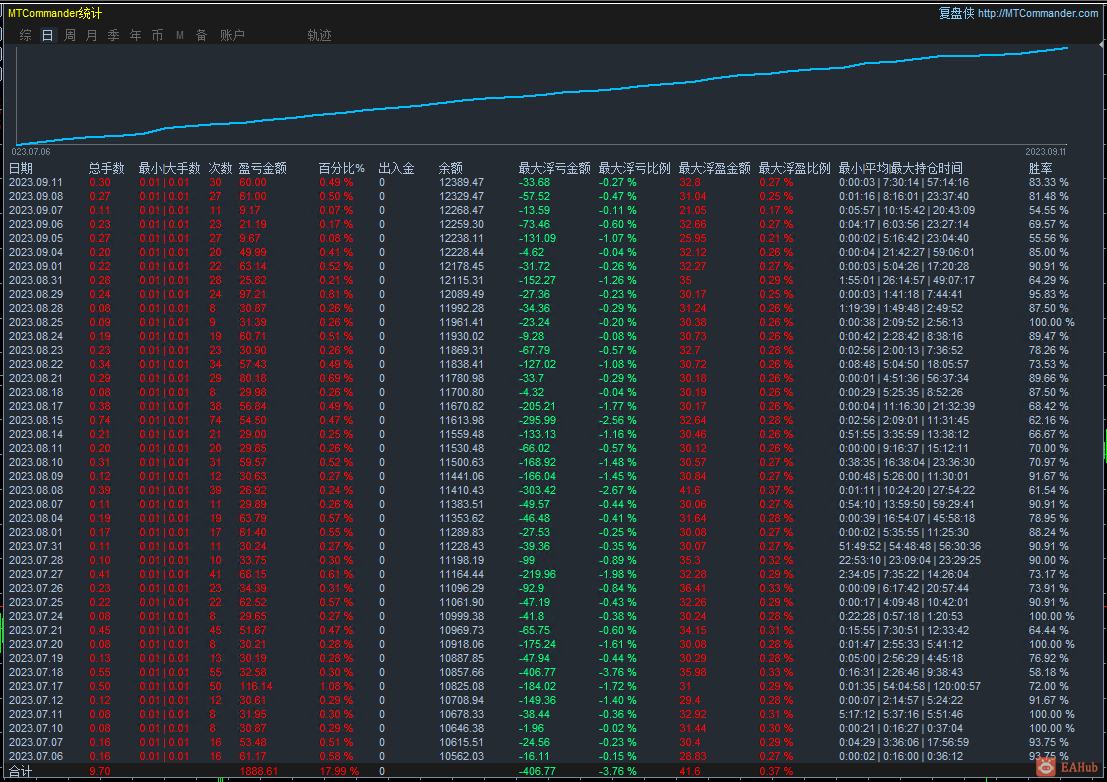Click the 账户 account tab
Image resolution: width=1107 pixels, height=782 pixels.
pyautogui.click(x=232, y=35)
